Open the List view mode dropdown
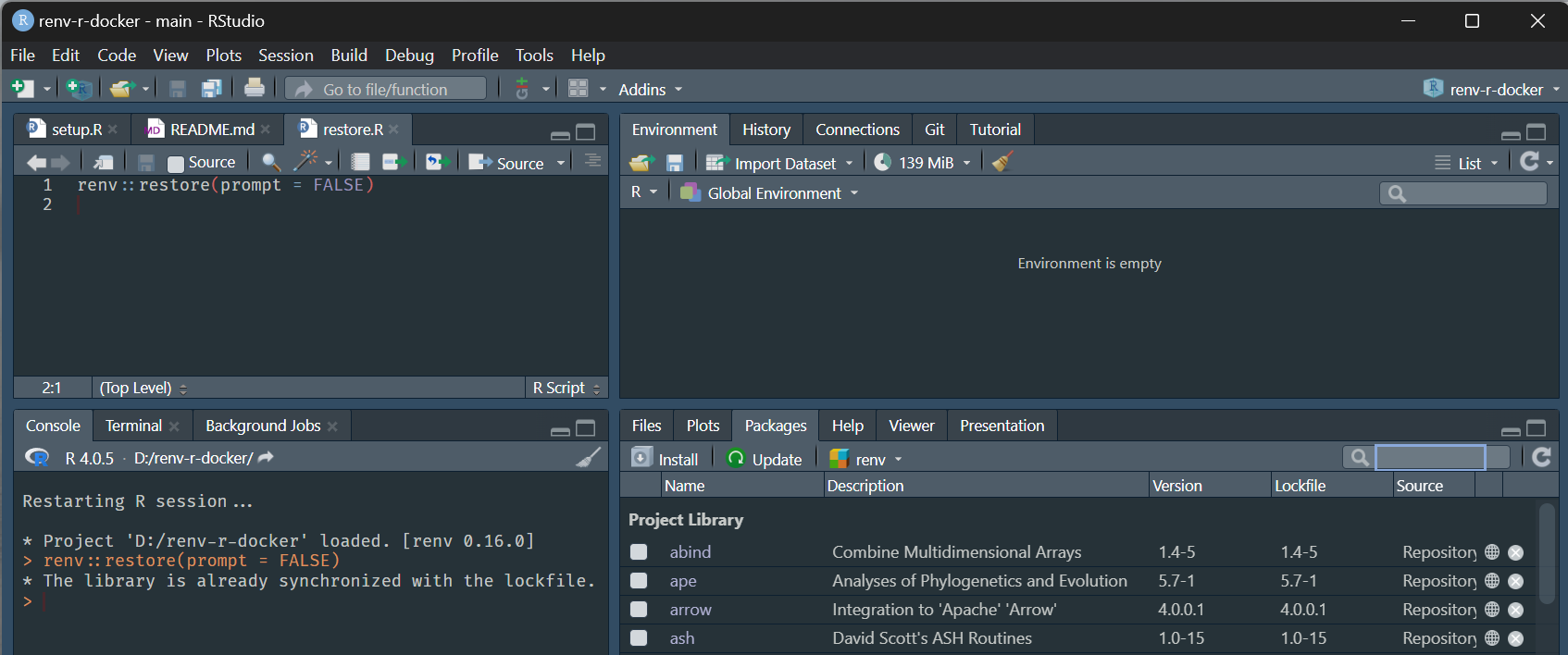This screenshot has width=1568, height=655. 1467,163
